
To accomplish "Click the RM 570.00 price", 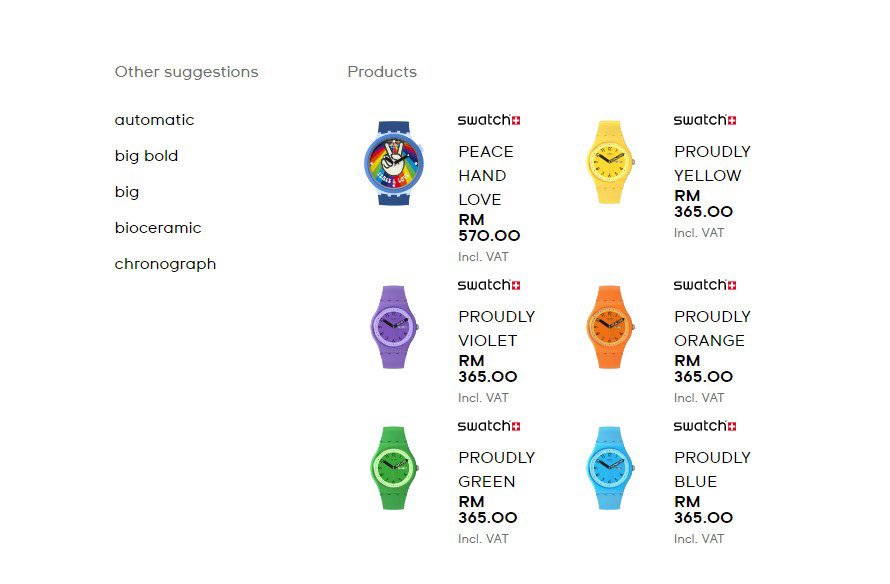I will point(489,228).
